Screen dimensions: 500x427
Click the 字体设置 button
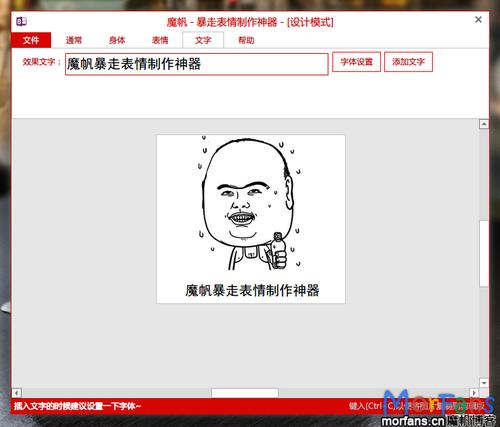[356, 62]
